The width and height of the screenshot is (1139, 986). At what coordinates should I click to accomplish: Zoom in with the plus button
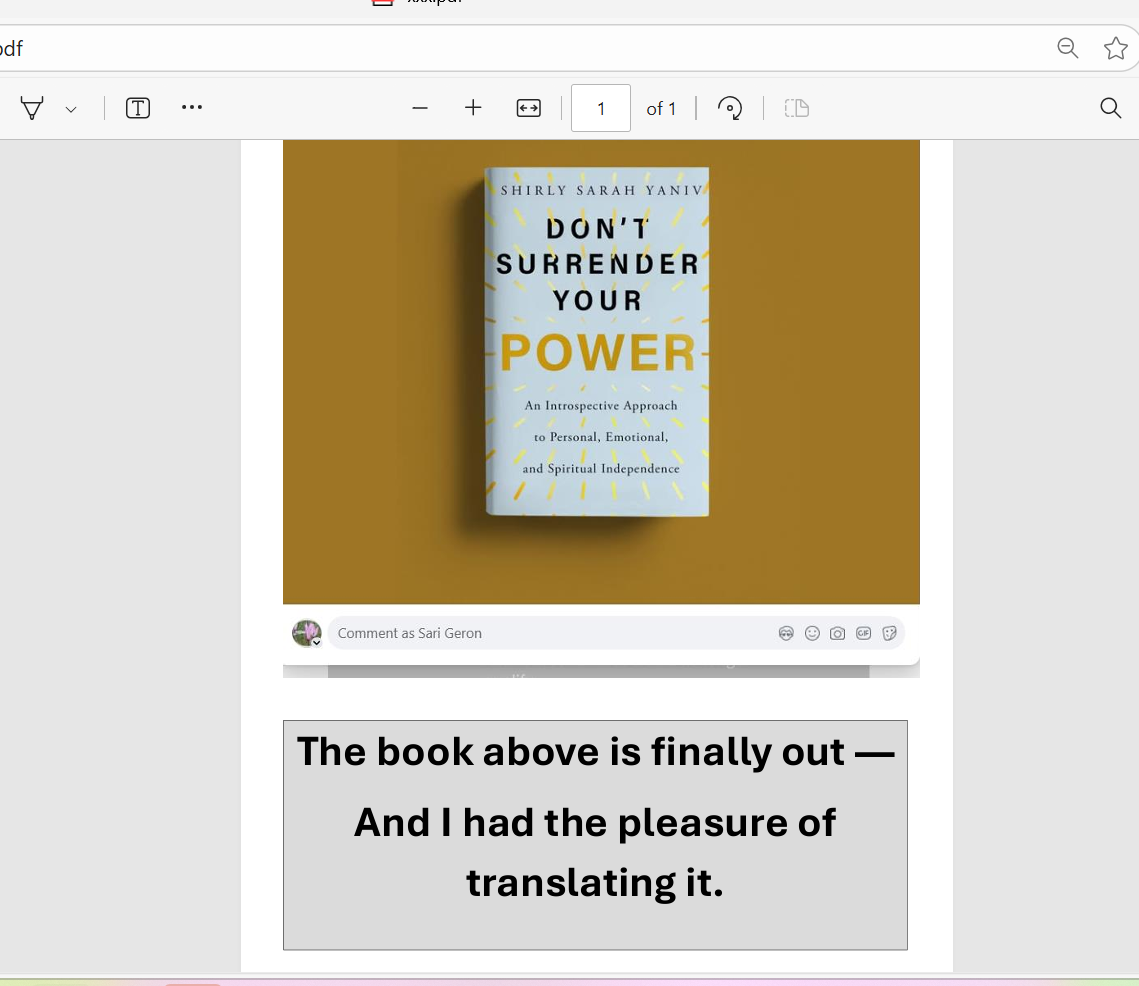(x=473, y=108)
